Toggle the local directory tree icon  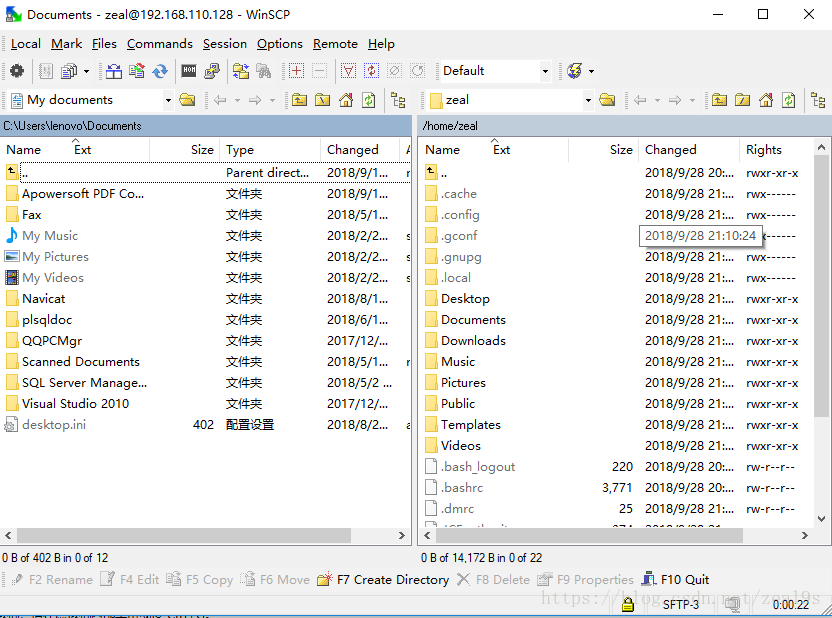pos(398,100)
